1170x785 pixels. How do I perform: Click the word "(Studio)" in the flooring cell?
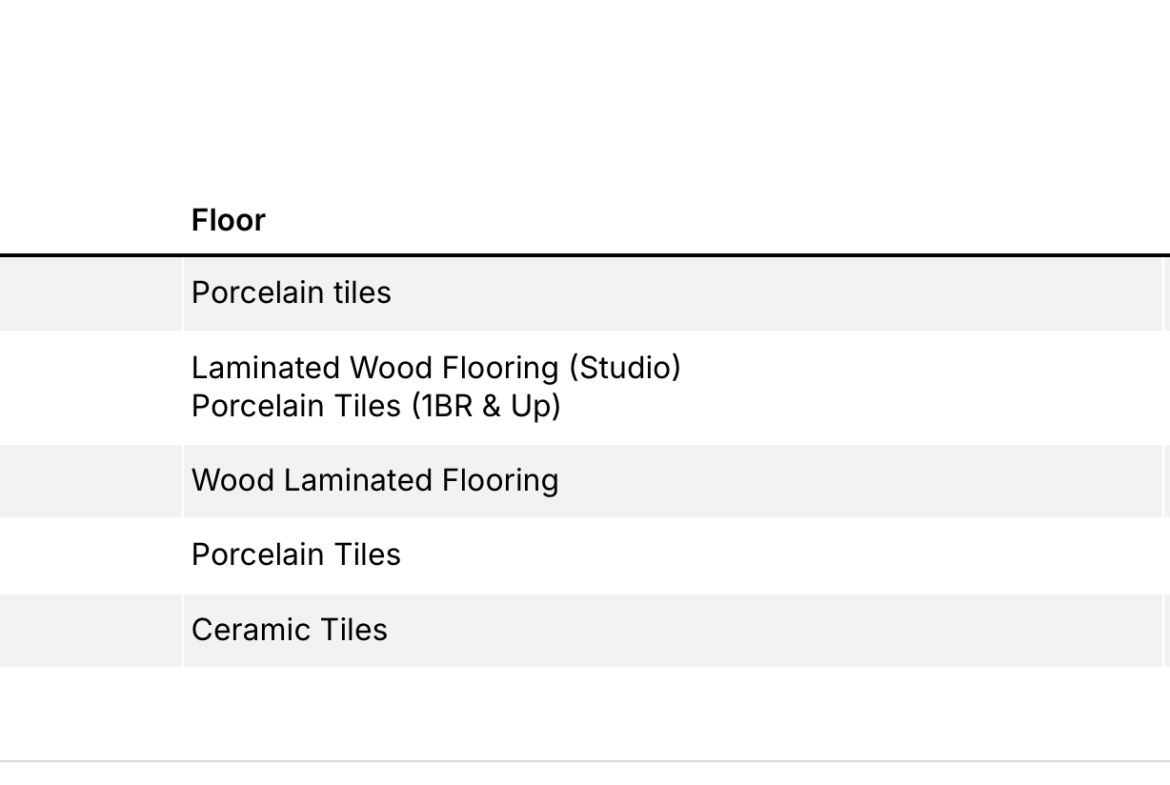(x=624, y=368)
